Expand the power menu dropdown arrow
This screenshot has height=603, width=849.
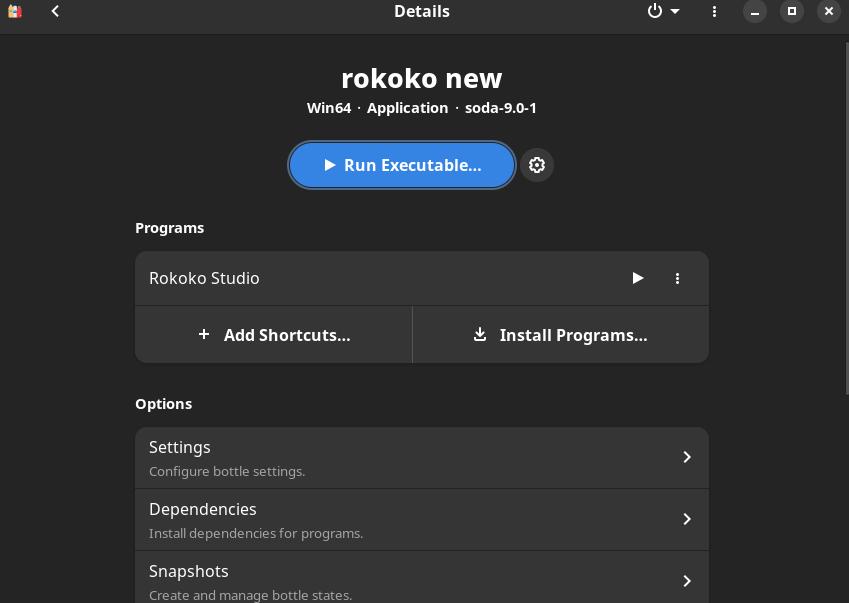click(675, 11)
